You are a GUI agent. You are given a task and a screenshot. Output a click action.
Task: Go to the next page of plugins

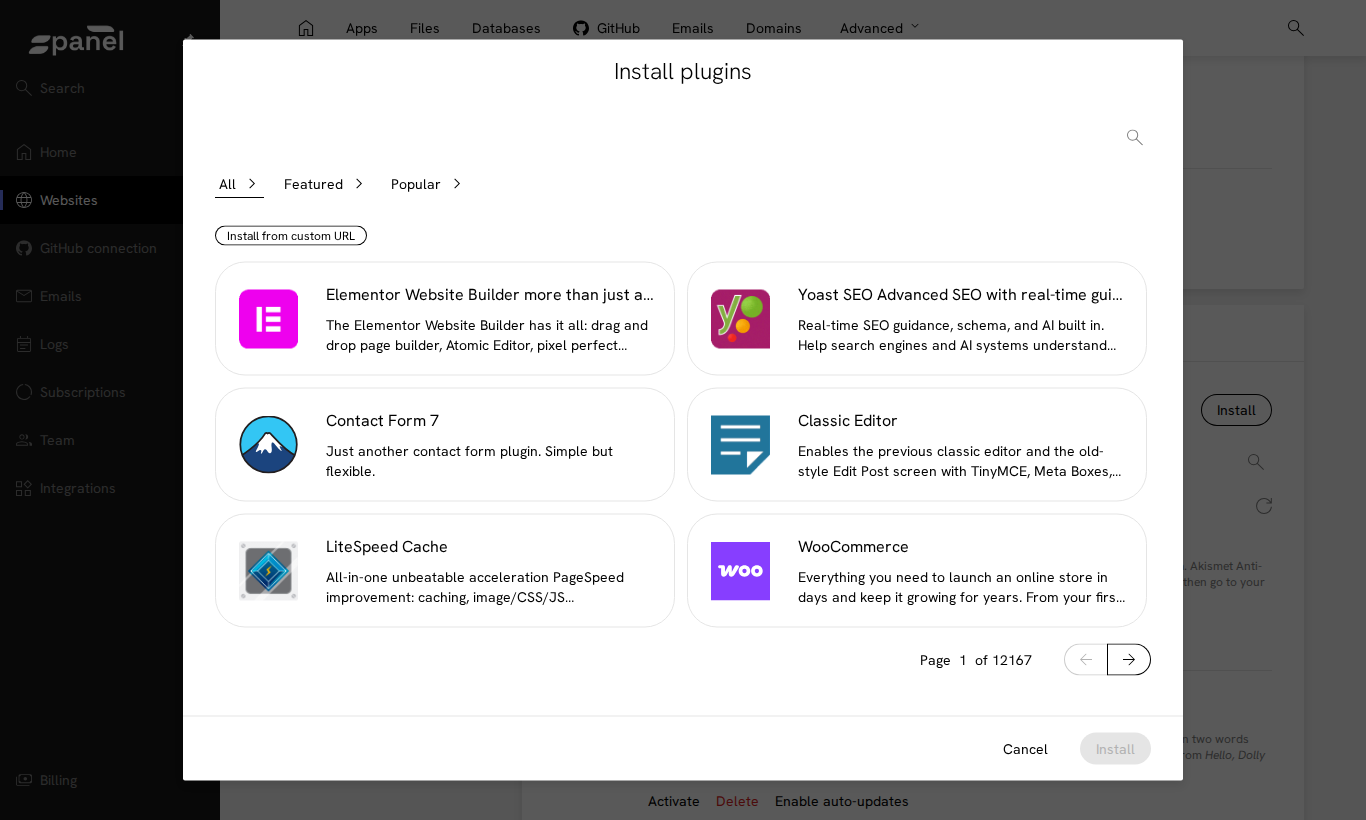tap(1129, 659)
